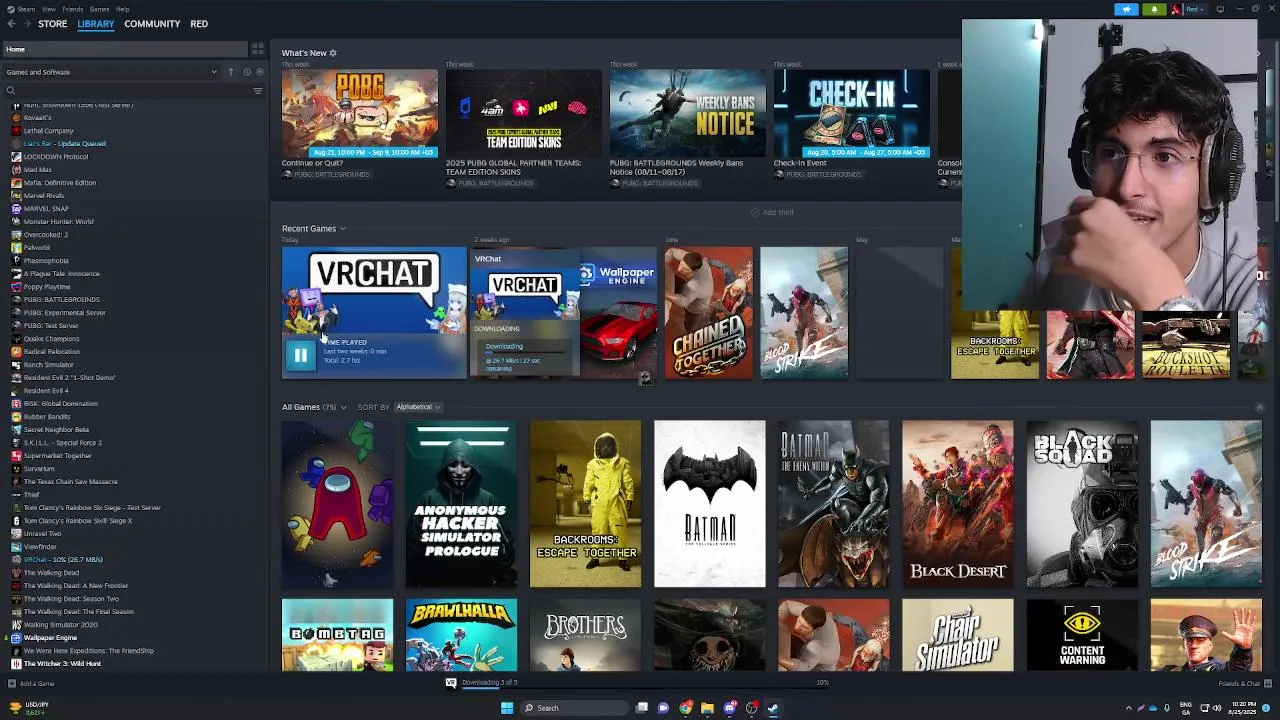Go forward with the navigation forward arrow

point(27,24)
